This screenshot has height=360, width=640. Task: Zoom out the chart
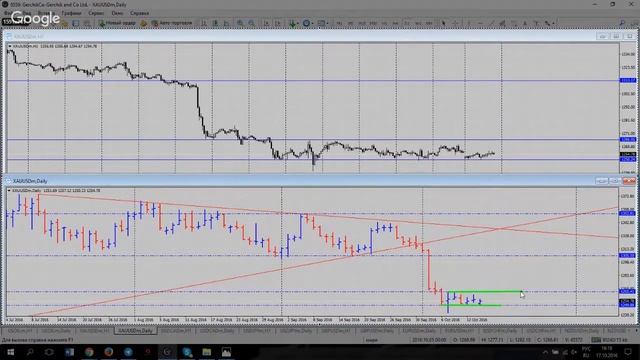pos(251,23)
